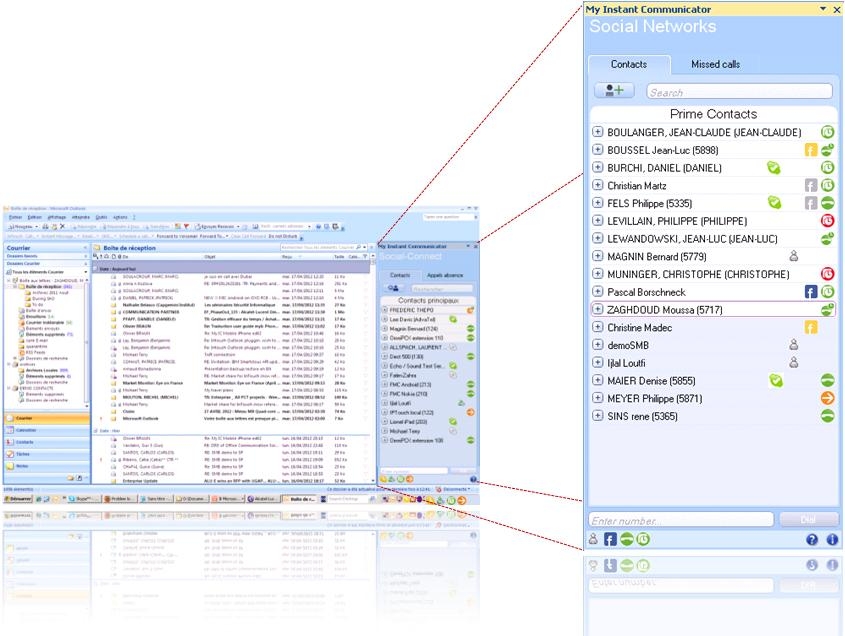Open the dropdown arrow in the enlarged My Instant Communicator title bar
This screenshot has height=636, width=845.
823,9
